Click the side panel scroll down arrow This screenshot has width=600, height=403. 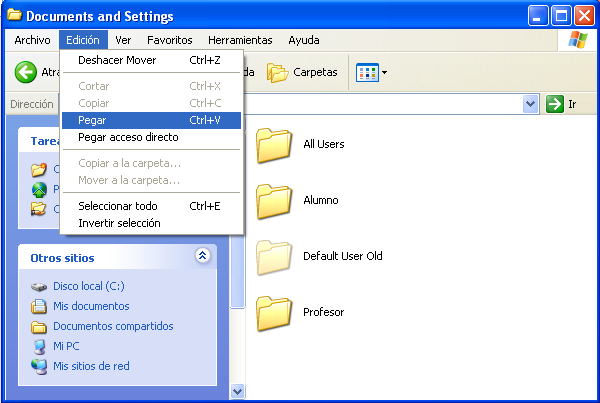point(238,391)
